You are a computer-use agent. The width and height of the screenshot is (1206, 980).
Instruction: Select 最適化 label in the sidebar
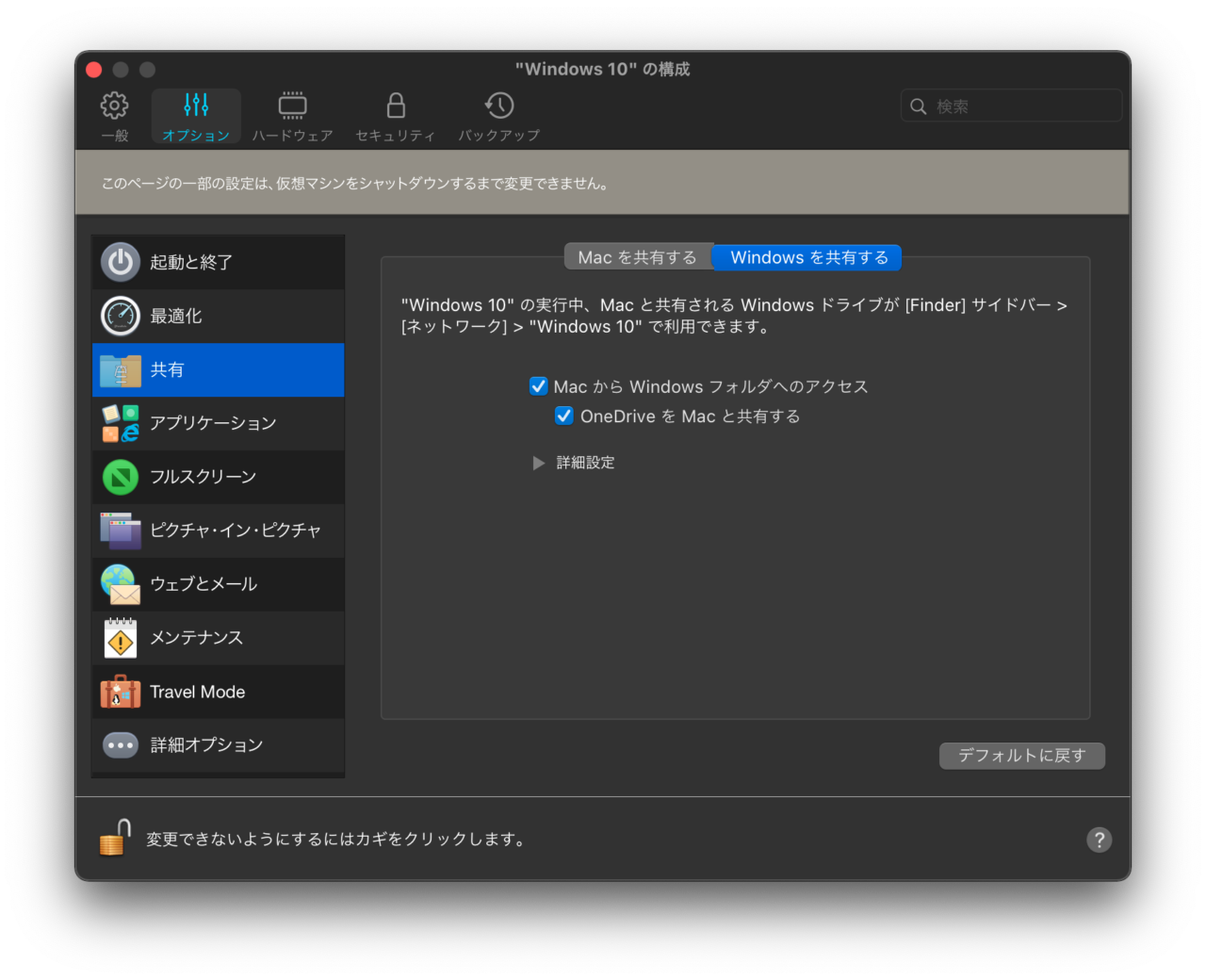pos(176,316)
